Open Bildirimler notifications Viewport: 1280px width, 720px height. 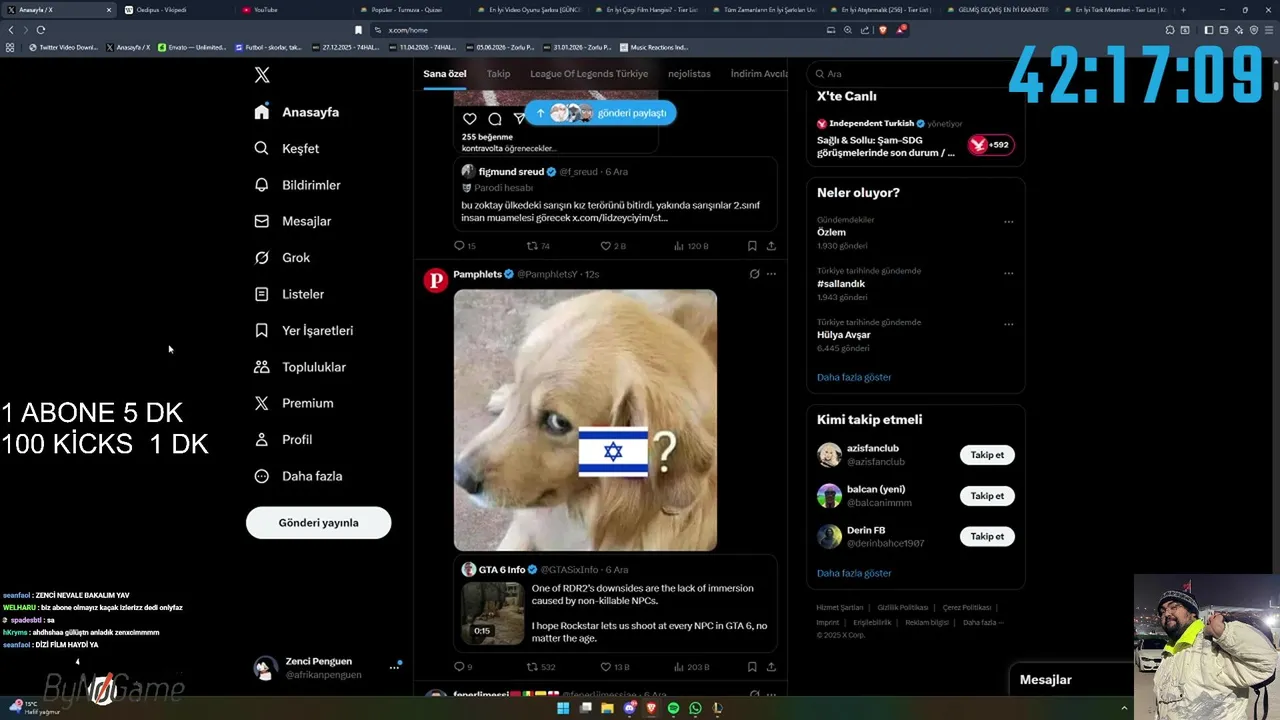tap(297, 185)
